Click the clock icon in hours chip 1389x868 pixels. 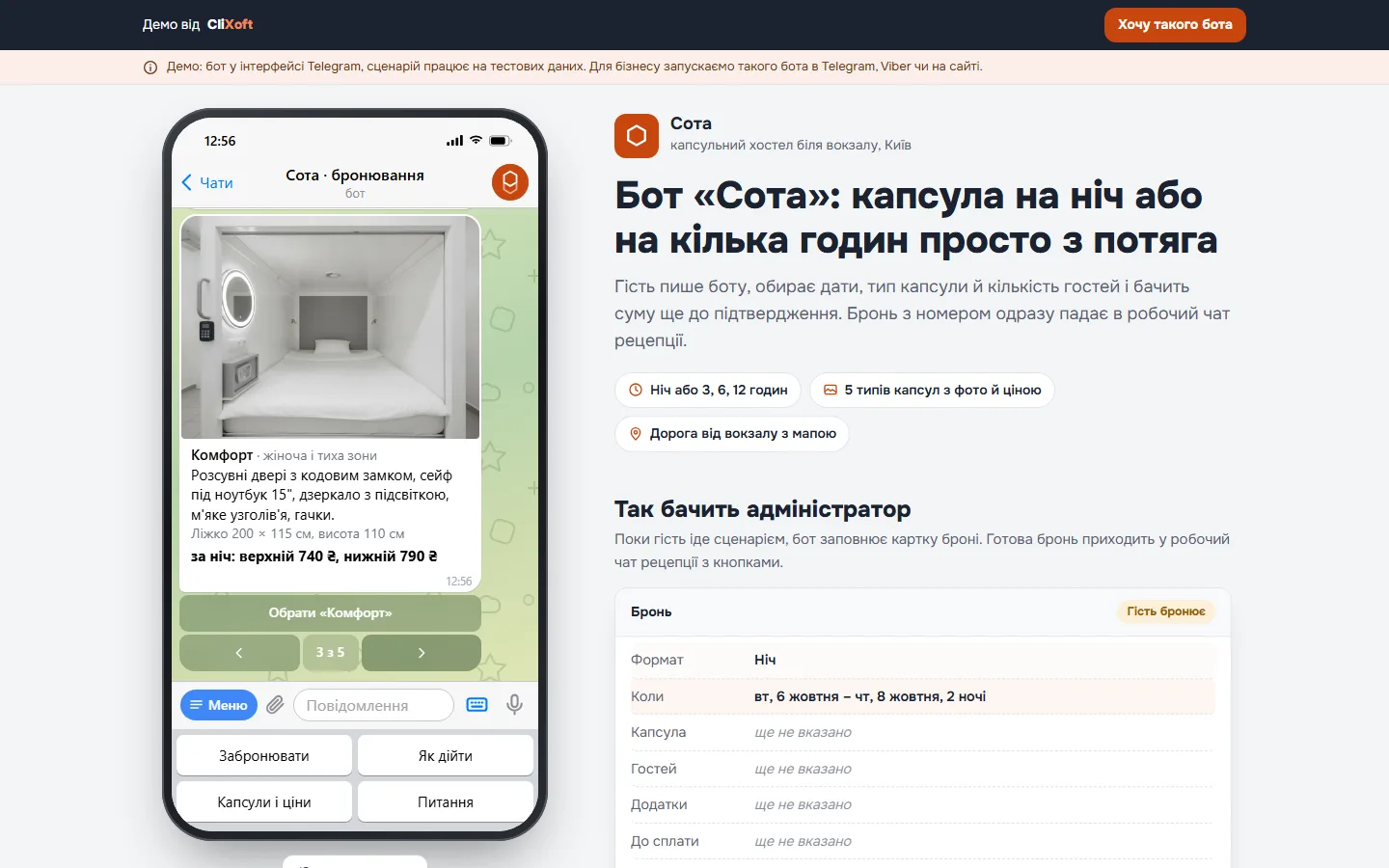(x=636, y=391)
